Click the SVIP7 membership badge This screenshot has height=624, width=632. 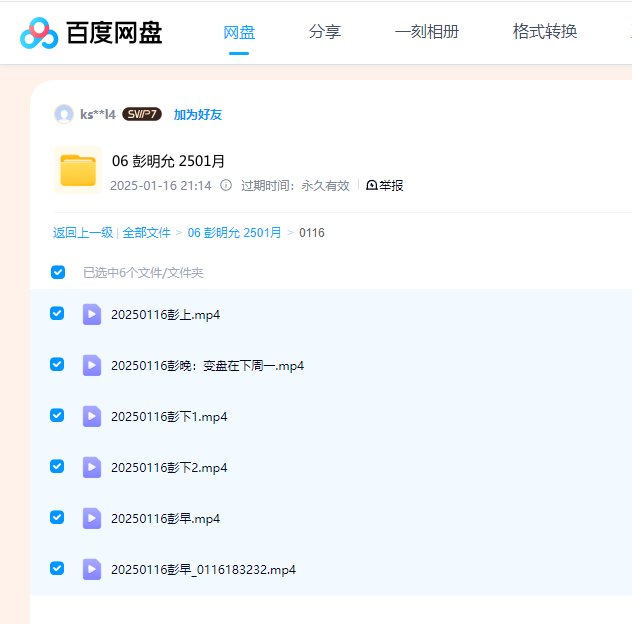[x=142, y=114]
